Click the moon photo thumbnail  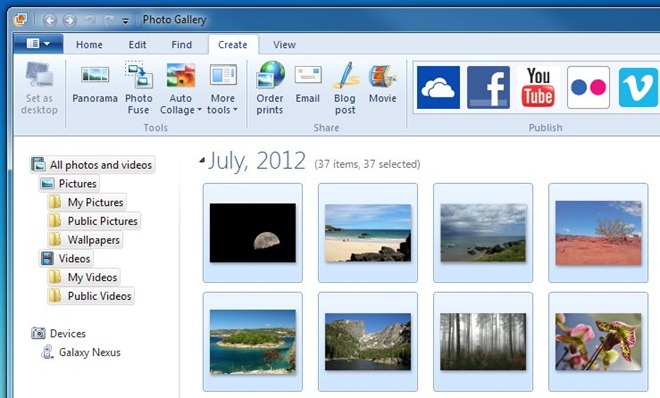click(x=253, y=233)
